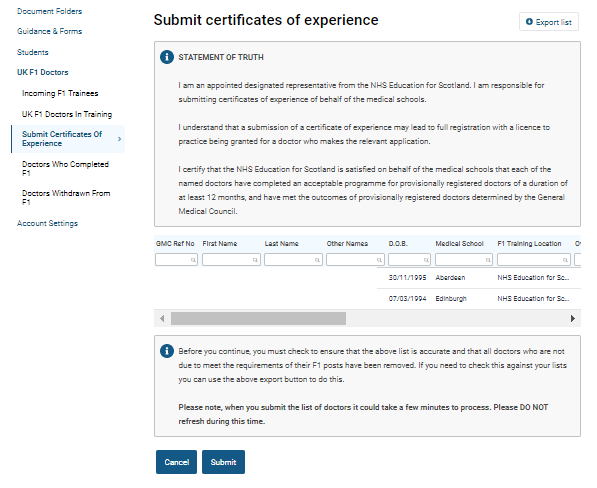Go to Account Settings
The image size is (597, 488).
click(47, 223)
